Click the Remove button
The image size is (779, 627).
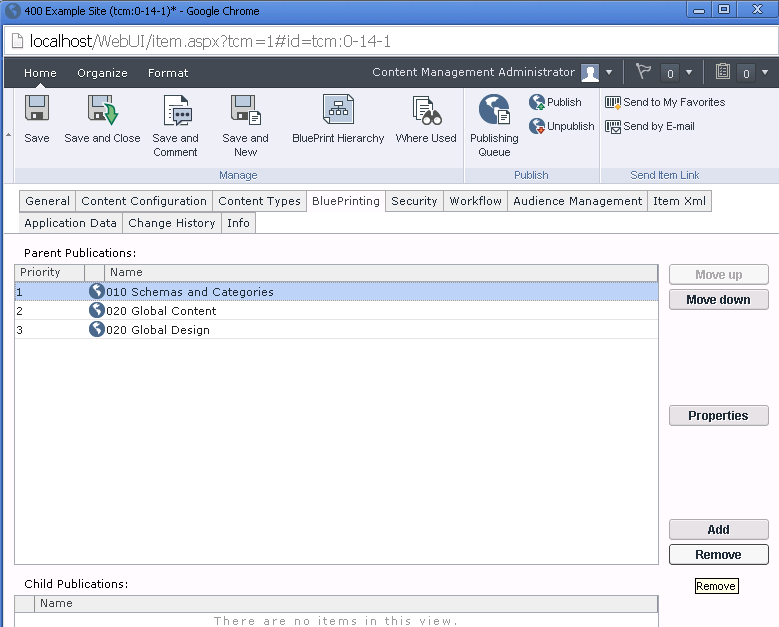point(719,554)
